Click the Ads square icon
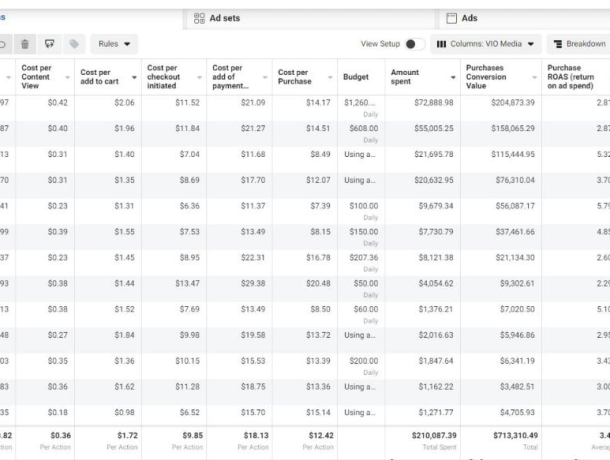The width and height of the screenshot is (610, 460). 451,18
